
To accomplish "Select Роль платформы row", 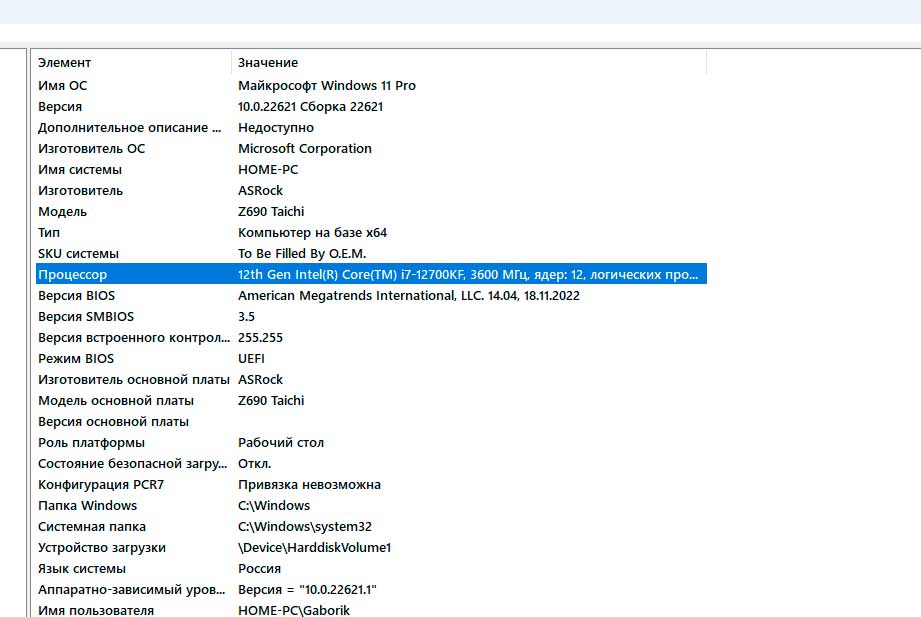I will pos(91,443).
